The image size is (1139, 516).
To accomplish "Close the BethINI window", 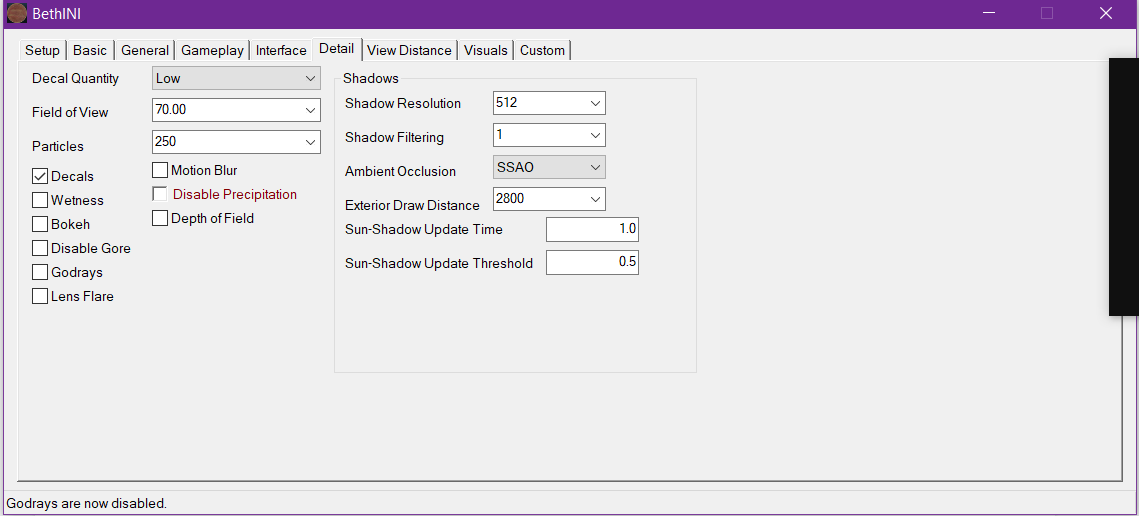I will coord(1106,13).
